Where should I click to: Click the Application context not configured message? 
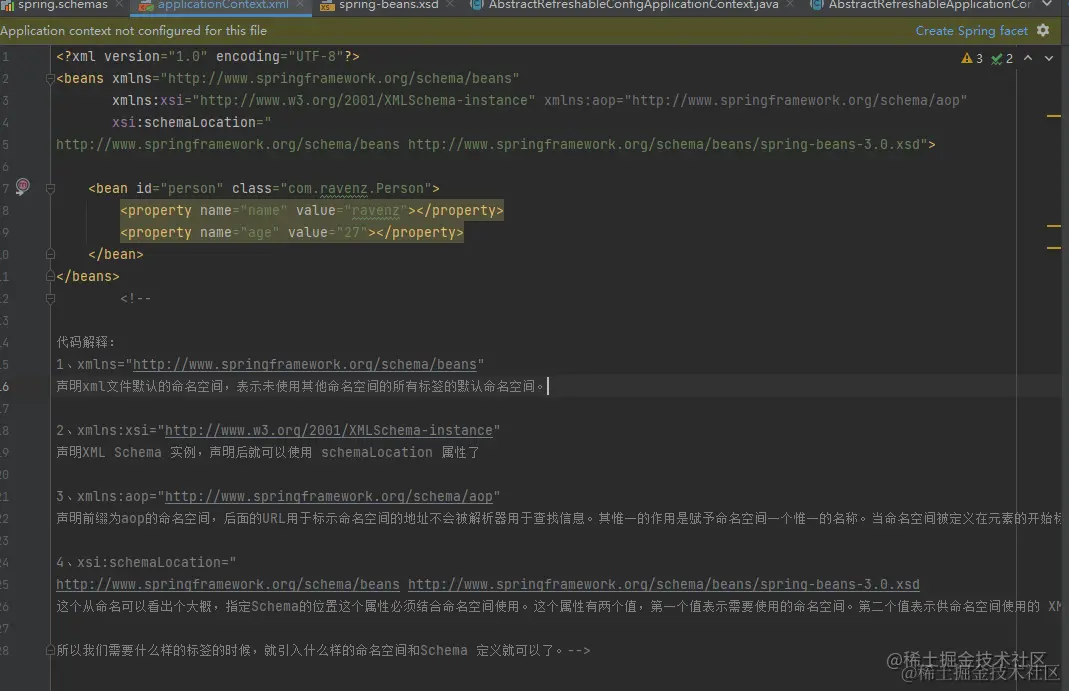click(x=134, y=31)
